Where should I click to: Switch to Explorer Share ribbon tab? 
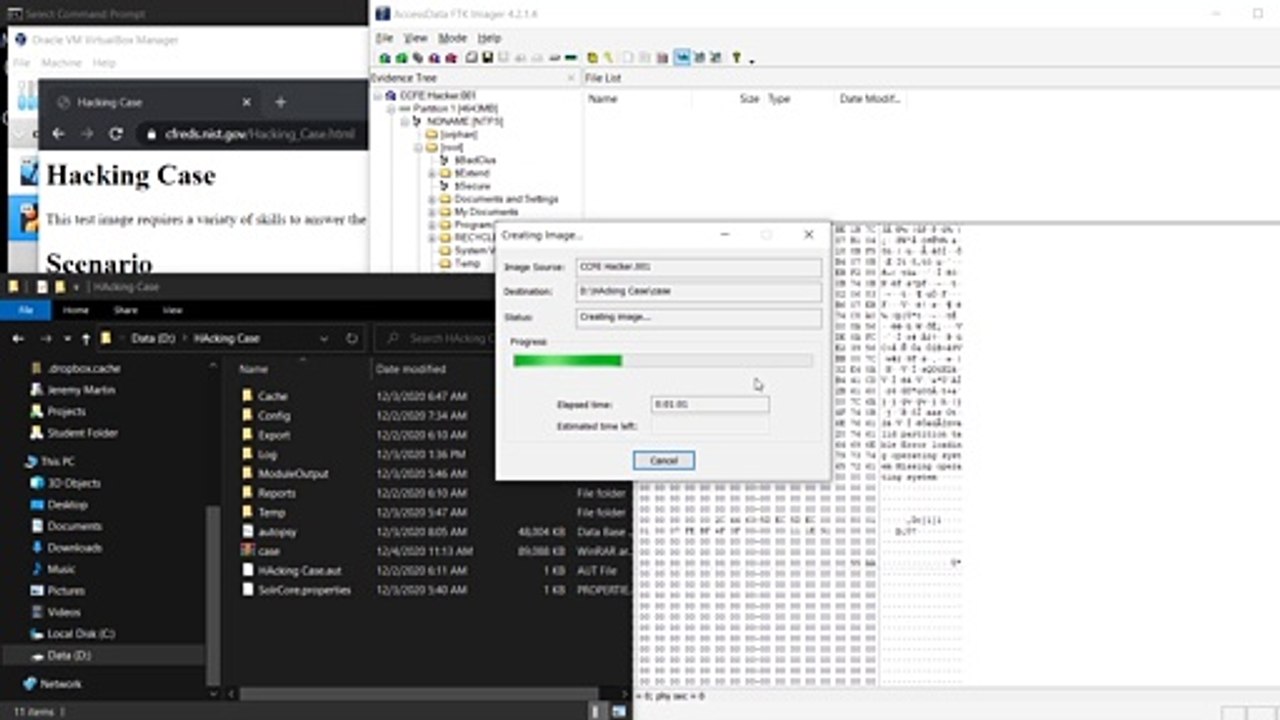point(125,310)
